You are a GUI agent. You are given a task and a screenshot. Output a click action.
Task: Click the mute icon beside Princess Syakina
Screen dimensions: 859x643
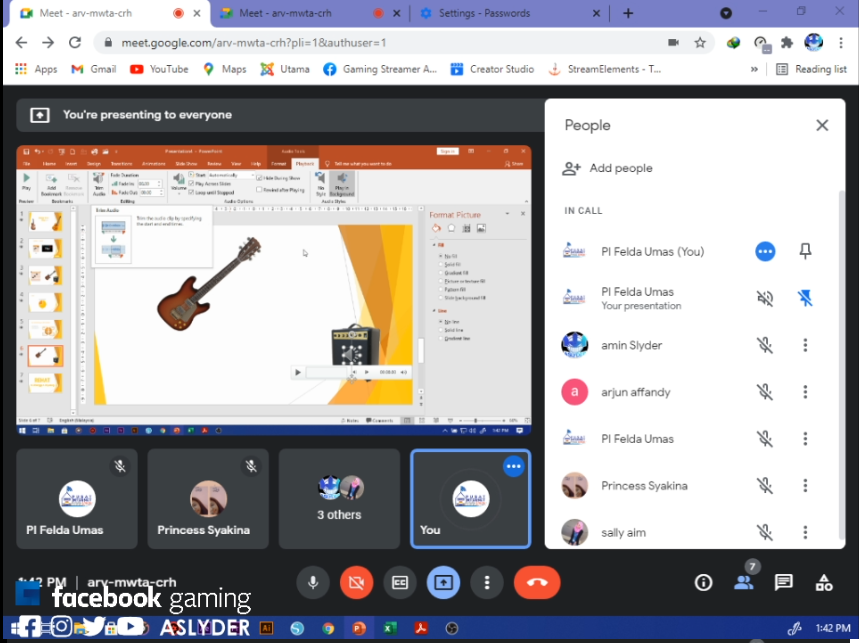click(765, 486)
